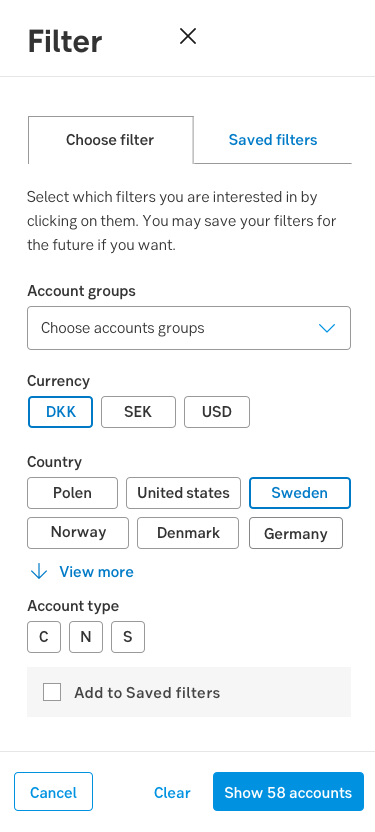Deselect the Sweden country filter
Screen dimensions: 375x832
[x=300, y=493]
